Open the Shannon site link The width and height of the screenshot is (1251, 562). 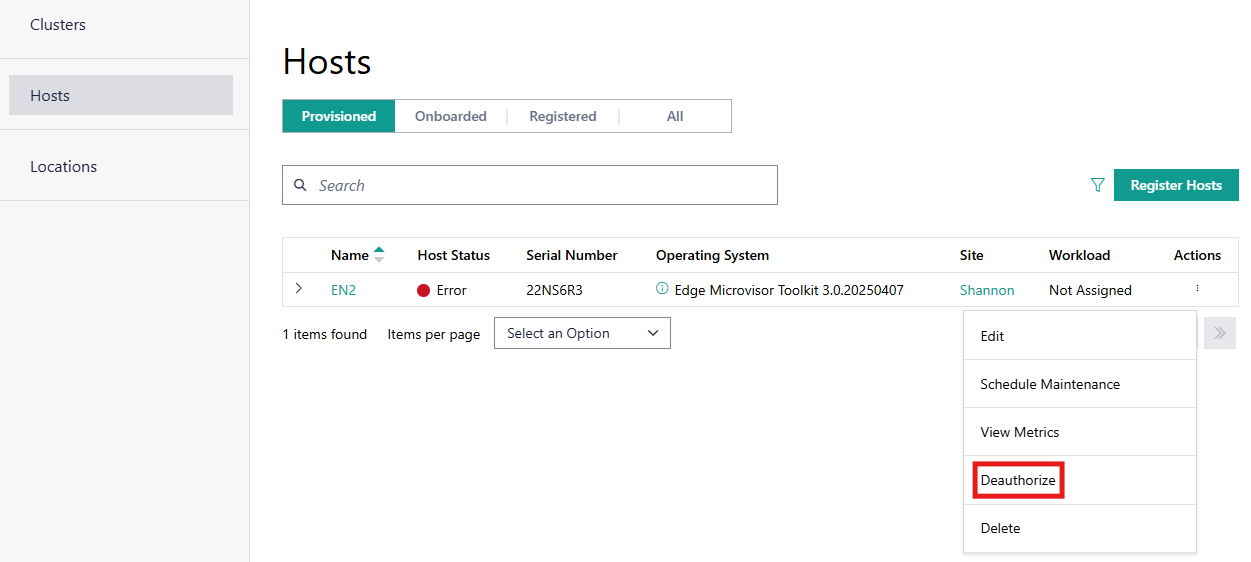(x=986, y=290)
